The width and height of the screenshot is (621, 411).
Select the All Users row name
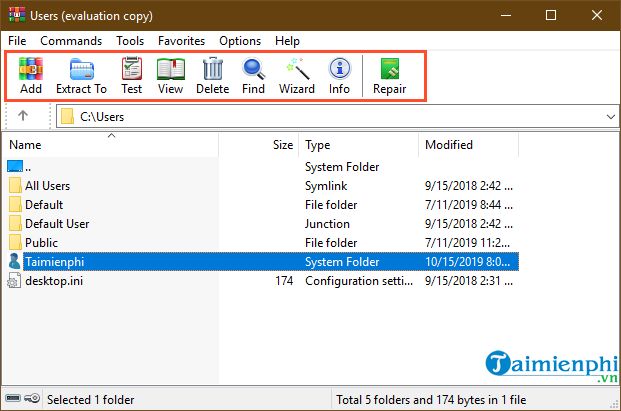pos(48,185)
